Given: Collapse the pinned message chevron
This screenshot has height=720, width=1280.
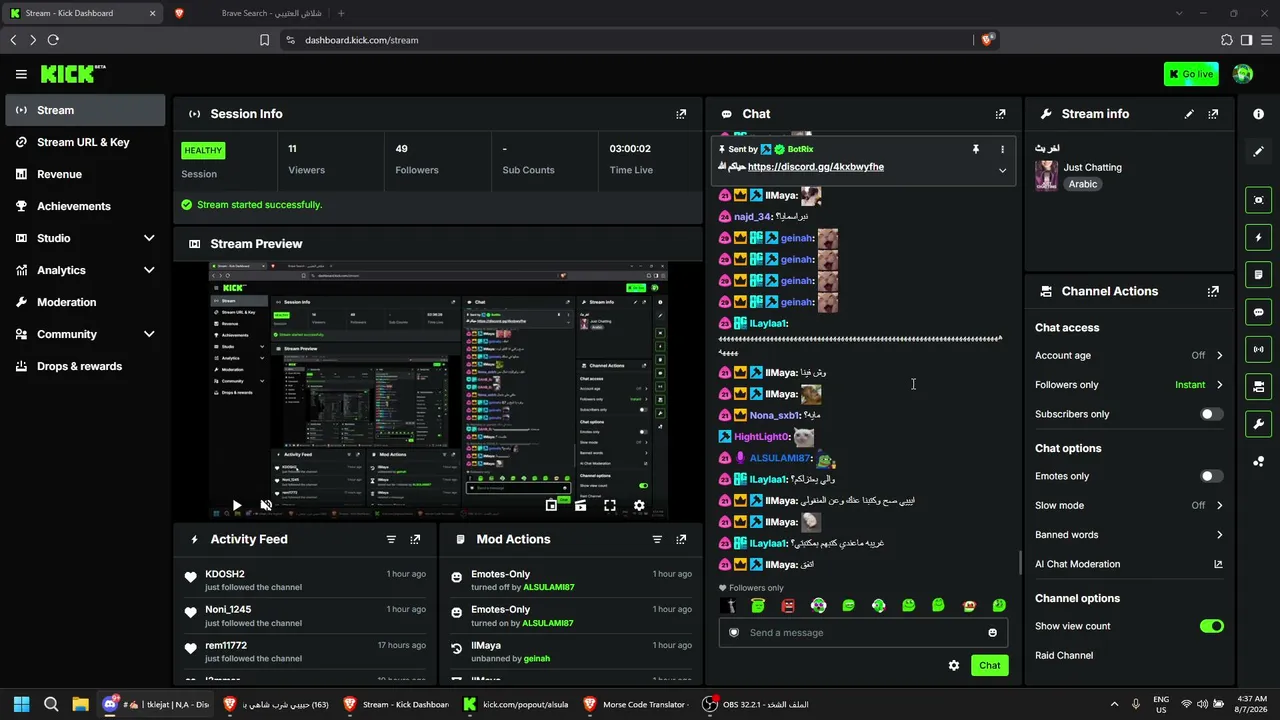Looking at the screenshot, I should pos(1002,170).
